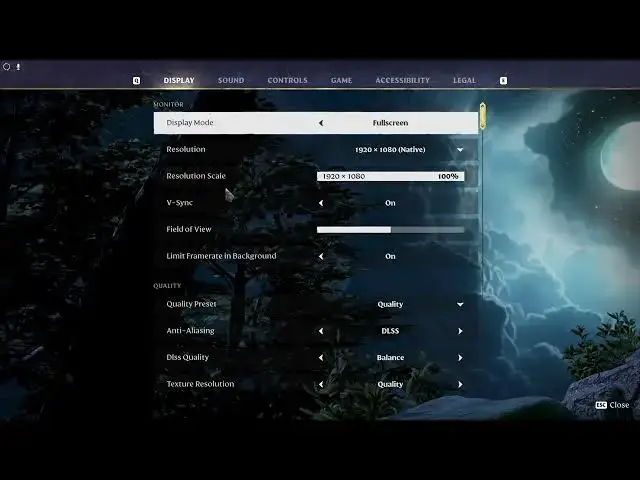Select the Resolution Scale label
The height and width of the screenshot is (480, 640).
[x=196, y=176]
